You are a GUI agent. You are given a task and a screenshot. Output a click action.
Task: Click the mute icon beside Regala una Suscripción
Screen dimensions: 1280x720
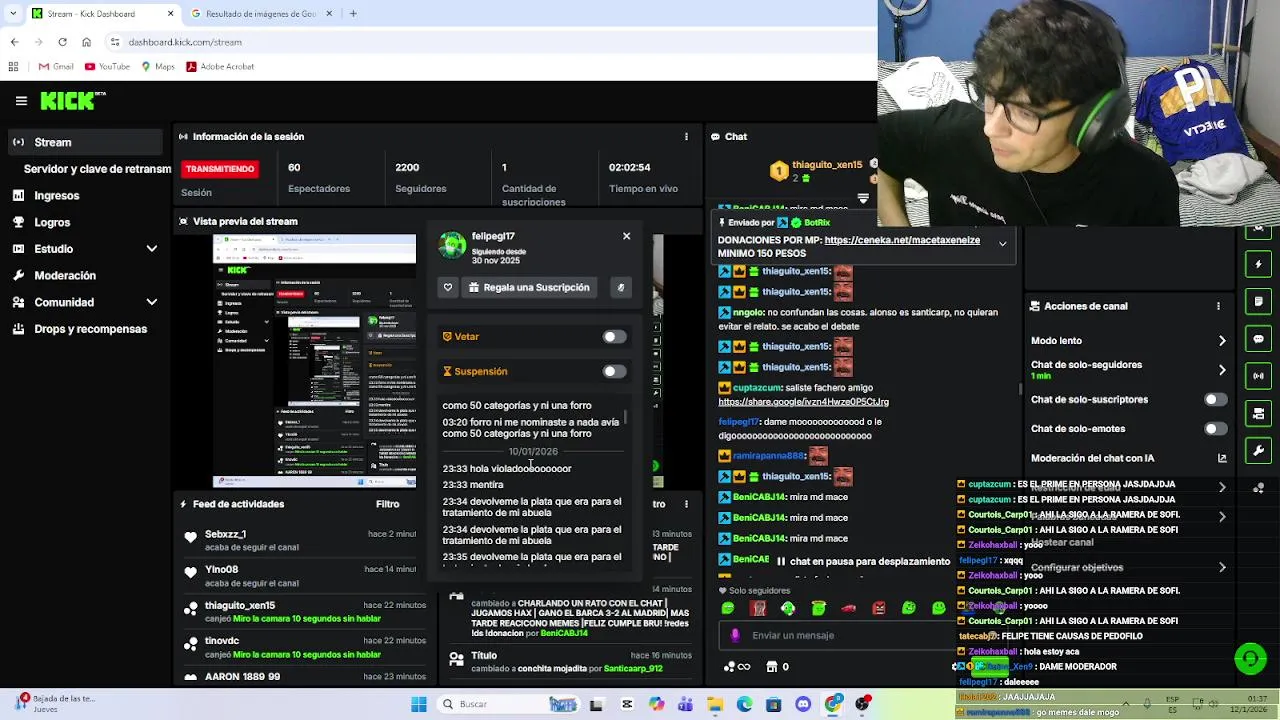click(x=621, y=287)
